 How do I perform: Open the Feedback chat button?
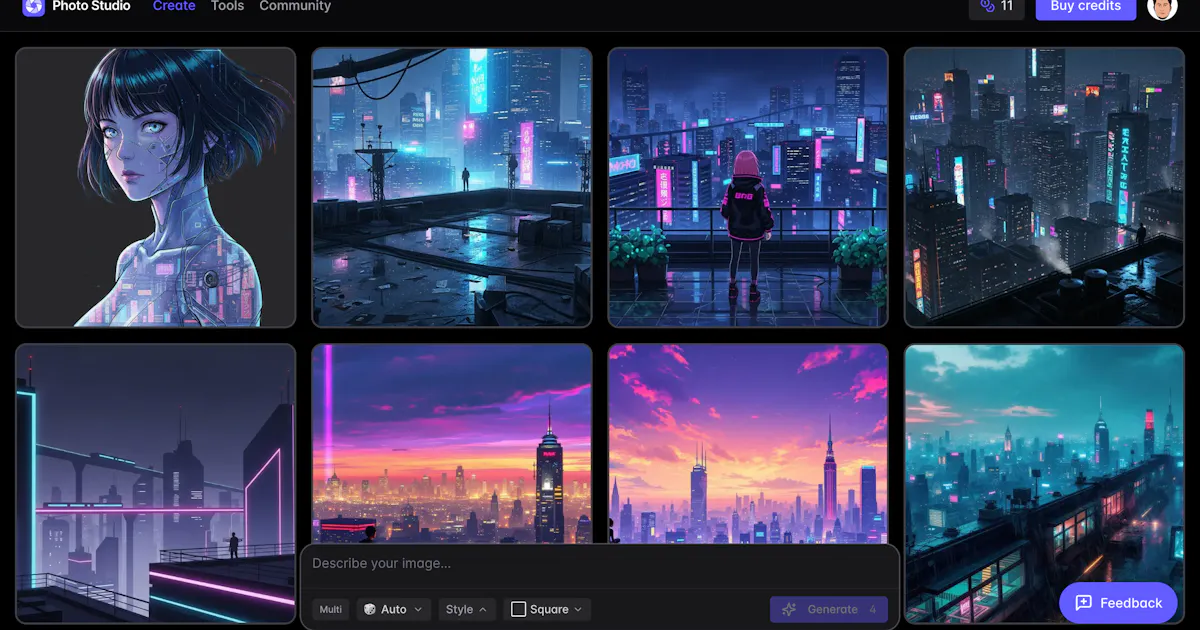[1119, 603]
